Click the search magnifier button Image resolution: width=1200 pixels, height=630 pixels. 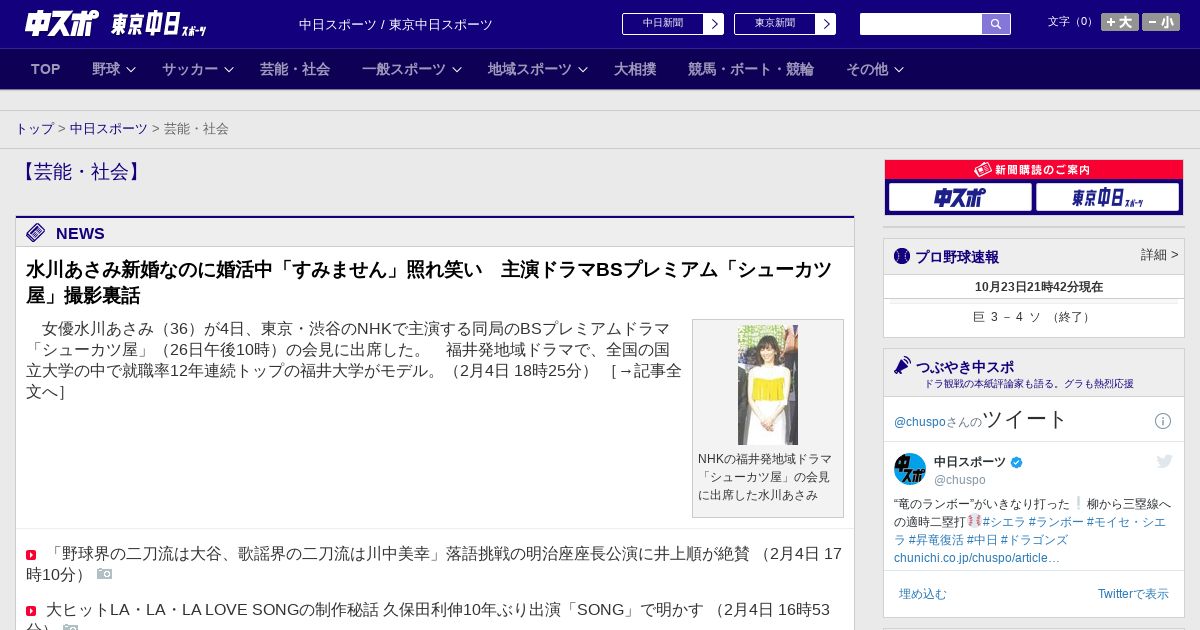click(x=996, y=24)
